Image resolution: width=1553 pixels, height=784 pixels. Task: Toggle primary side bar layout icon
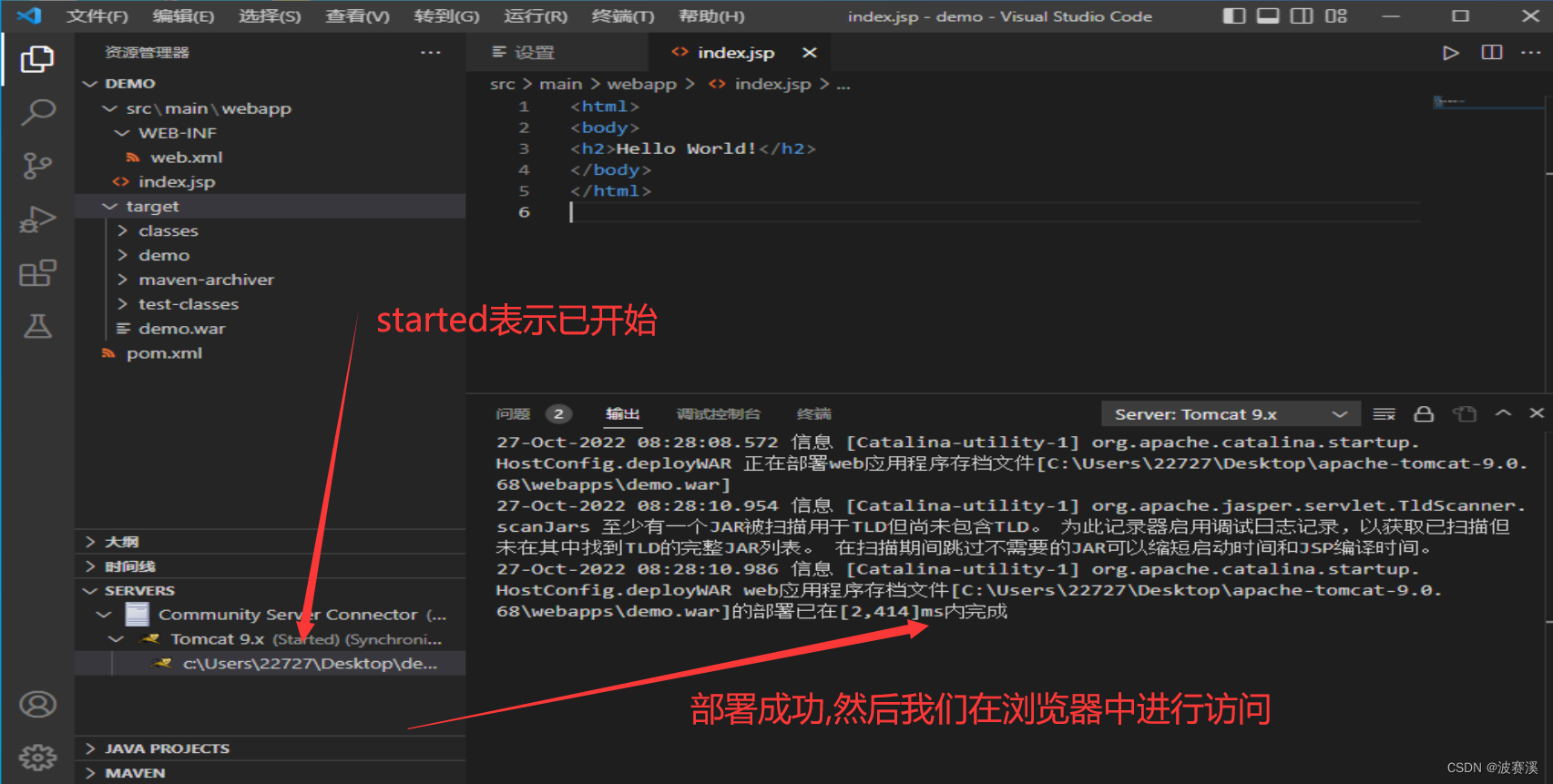point(1234,15)
